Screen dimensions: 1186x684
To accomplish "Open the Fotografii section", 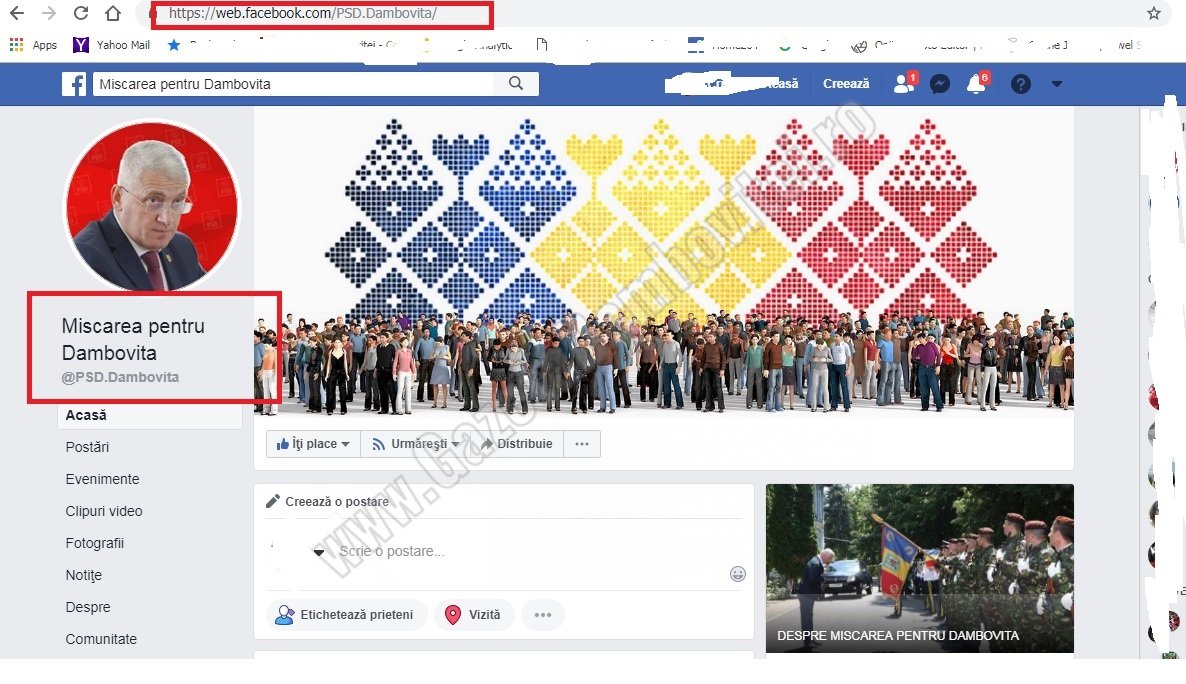I will pyautogui.click(x=95, y=543).
